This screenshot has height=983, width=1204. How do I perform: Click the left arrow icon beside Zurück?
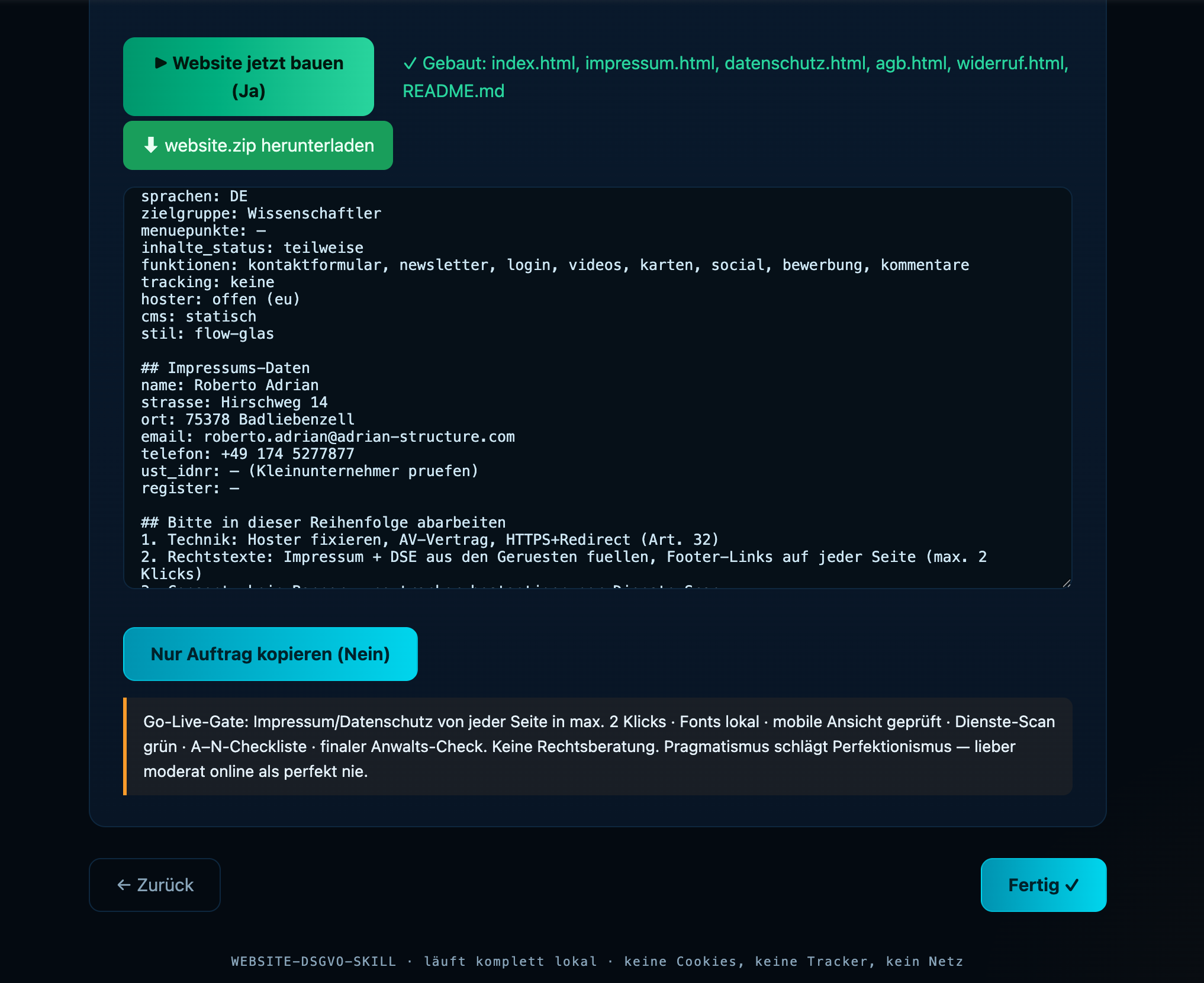124,885
